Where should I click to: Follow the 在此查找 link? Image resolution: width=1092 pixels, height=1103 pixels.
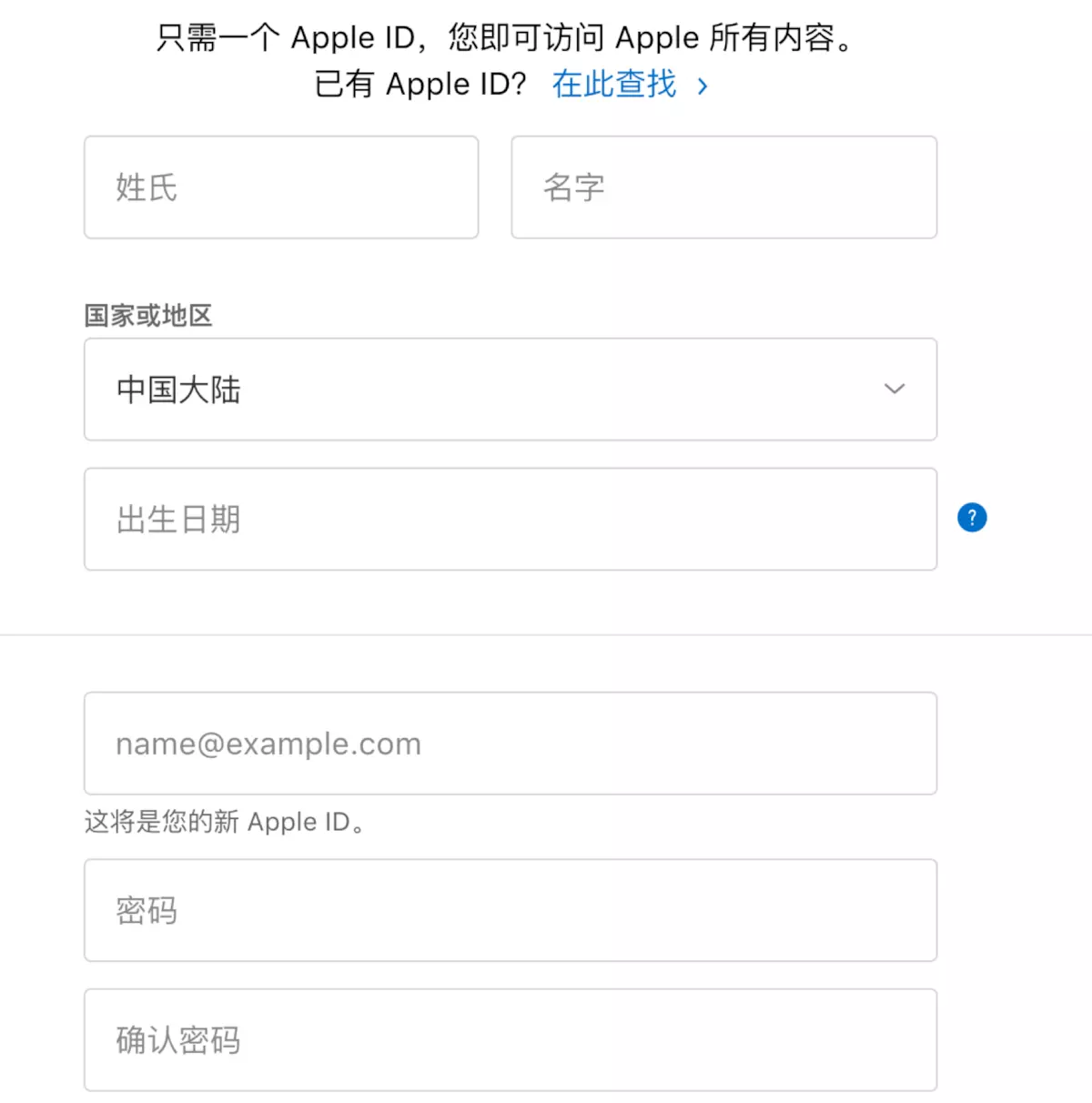[630, 85]
